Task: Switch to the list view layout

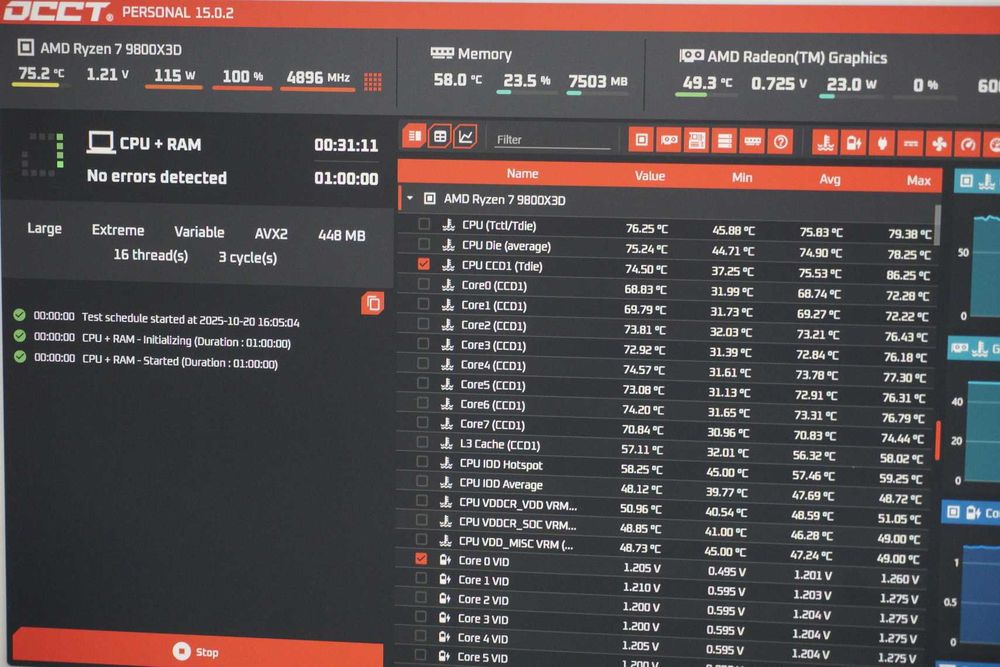Action: coord(415,135)
